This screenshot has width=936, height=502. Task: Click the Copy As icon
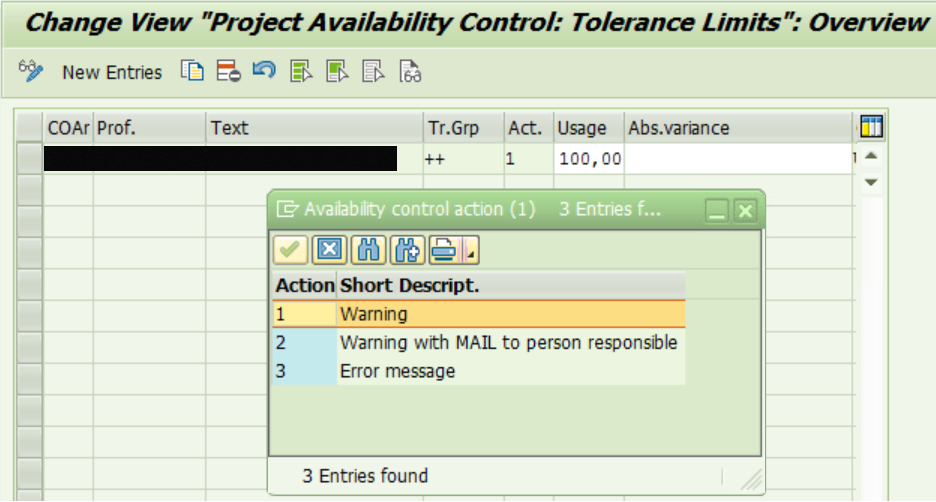(192, 71)
